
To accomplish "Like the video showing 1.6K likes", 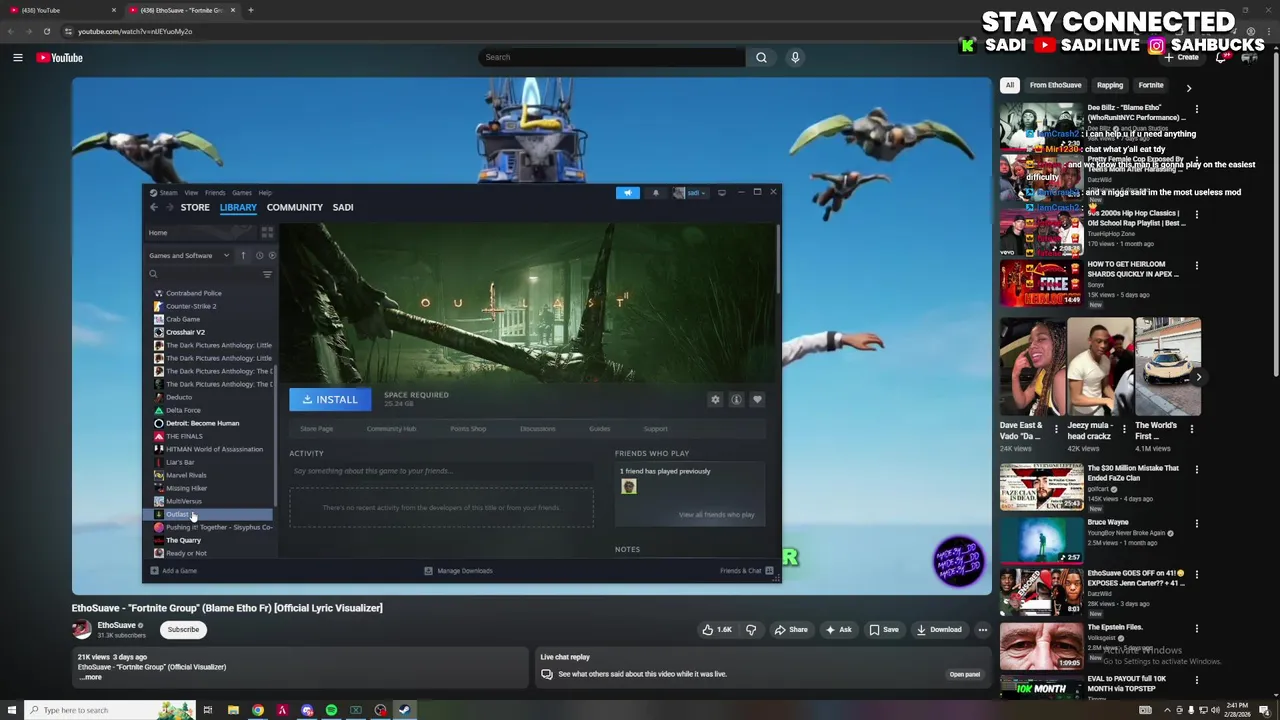I will (x=717, y=630).
